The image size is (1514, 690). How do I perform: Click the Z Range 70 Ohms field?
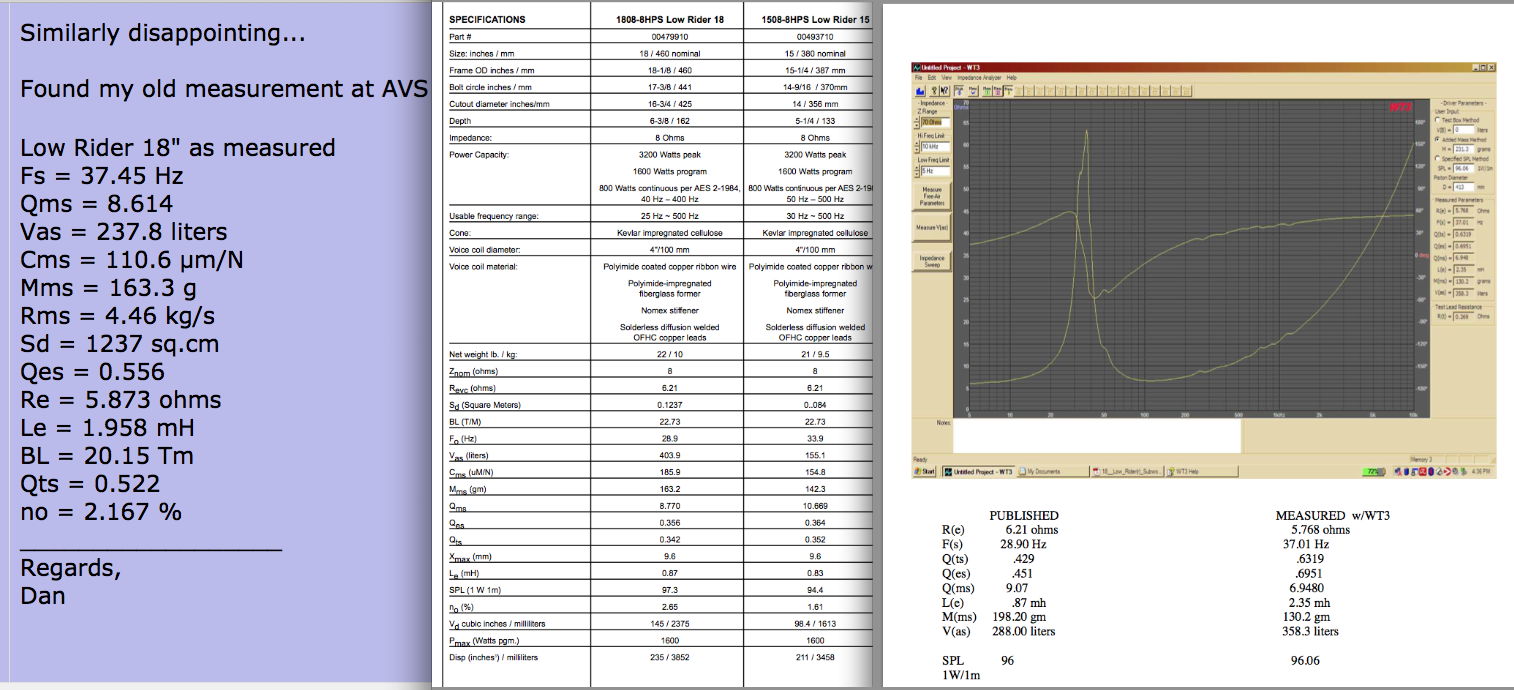[935, 122]
